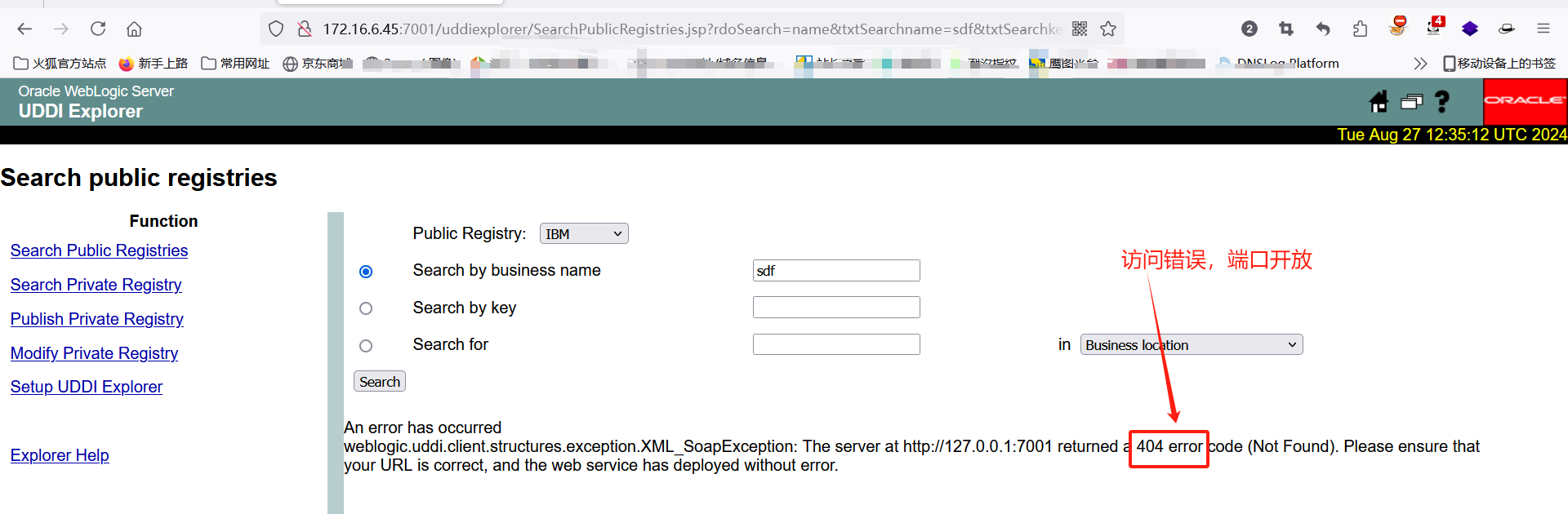Go back to the previous page
Image resolution: width=1568 pixels, height=514 pixels.
coord(24,29)
